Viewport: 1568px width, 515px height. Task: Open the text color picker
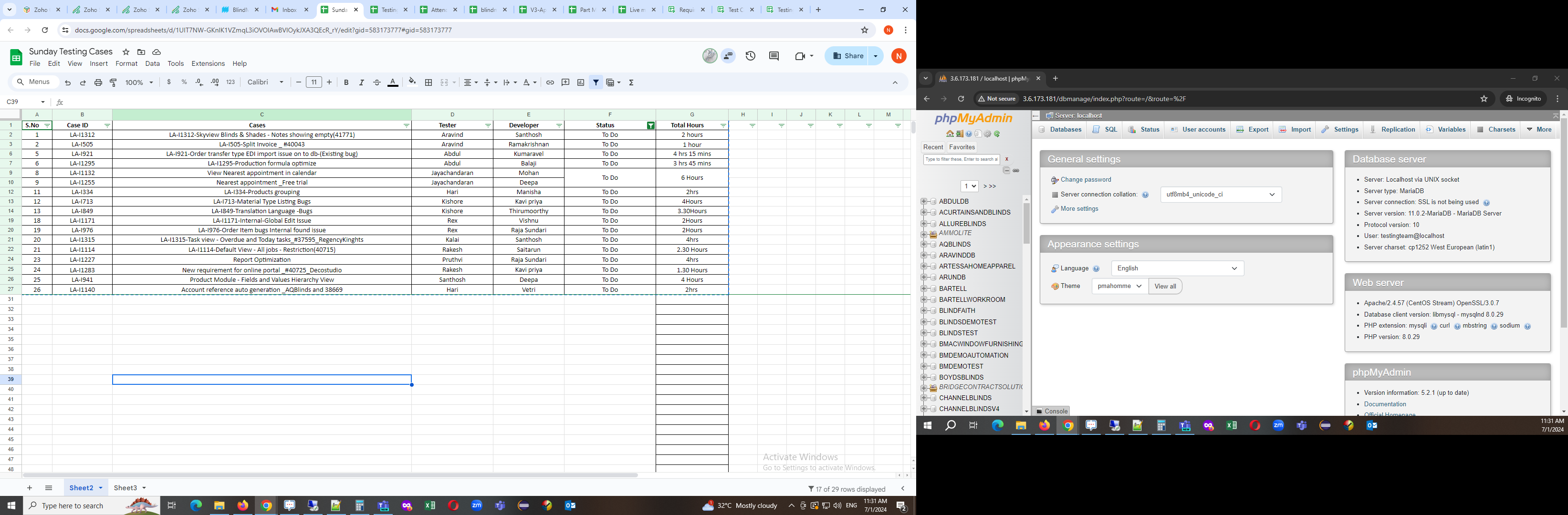(x=393, y=82)
